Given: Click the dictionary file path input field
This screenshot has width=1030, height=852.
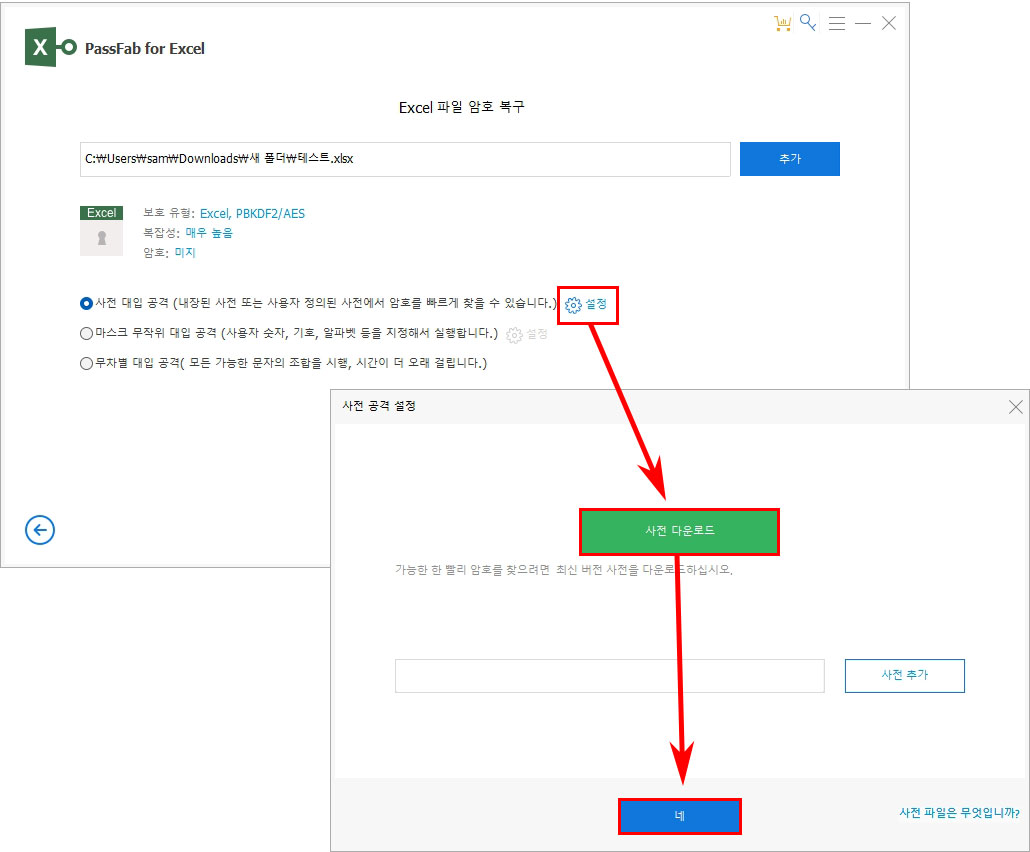Looking at the screenshot, I should (x=610, y=676).
